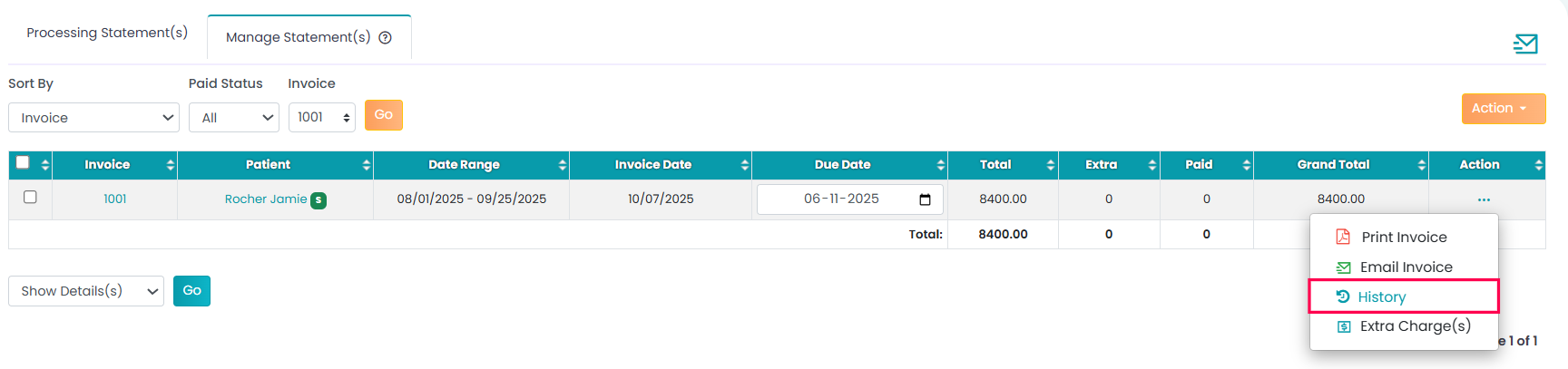Toggle the select-all checkbox in table header
The height and width of the screenshot is (369, 1568).
point(23,163)
